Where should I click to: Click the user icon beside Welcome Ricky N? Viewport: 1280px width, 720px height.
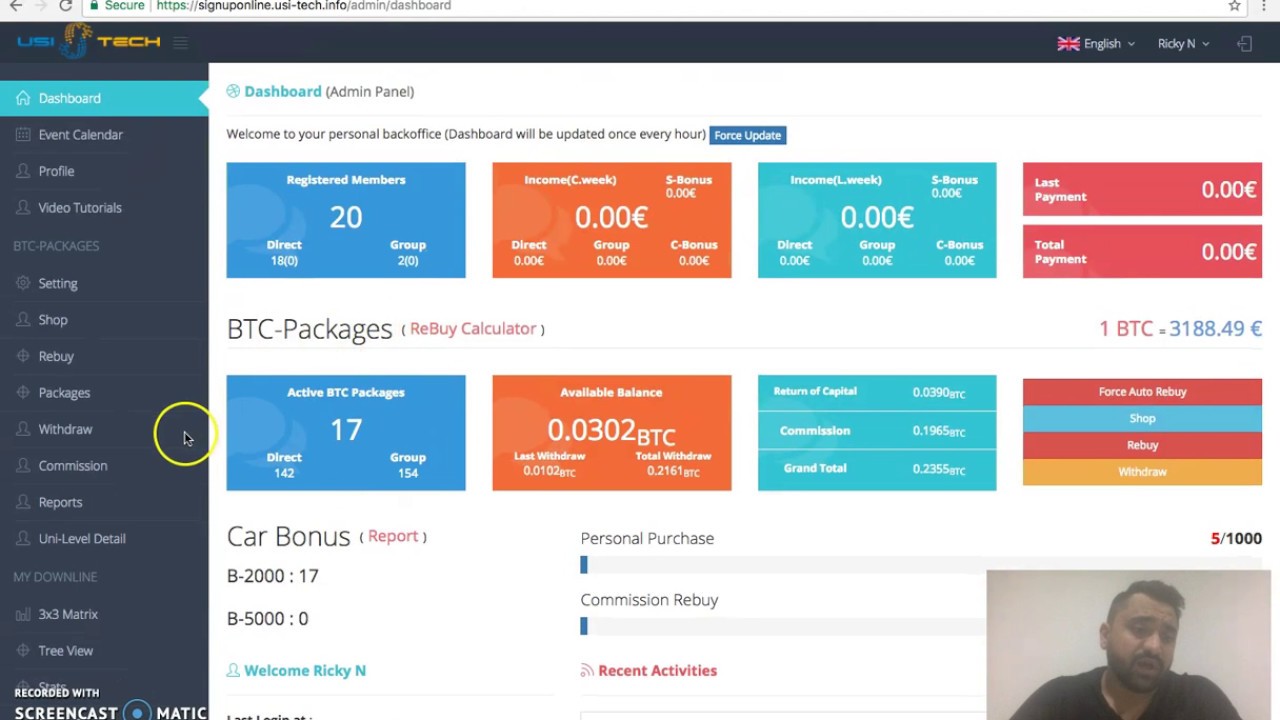pos(233,671)
